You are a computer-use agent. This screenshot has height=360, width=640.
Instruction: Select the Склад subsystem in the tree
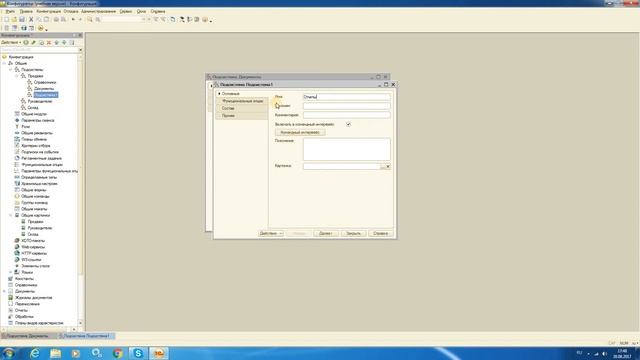click(x=33, y=108)
